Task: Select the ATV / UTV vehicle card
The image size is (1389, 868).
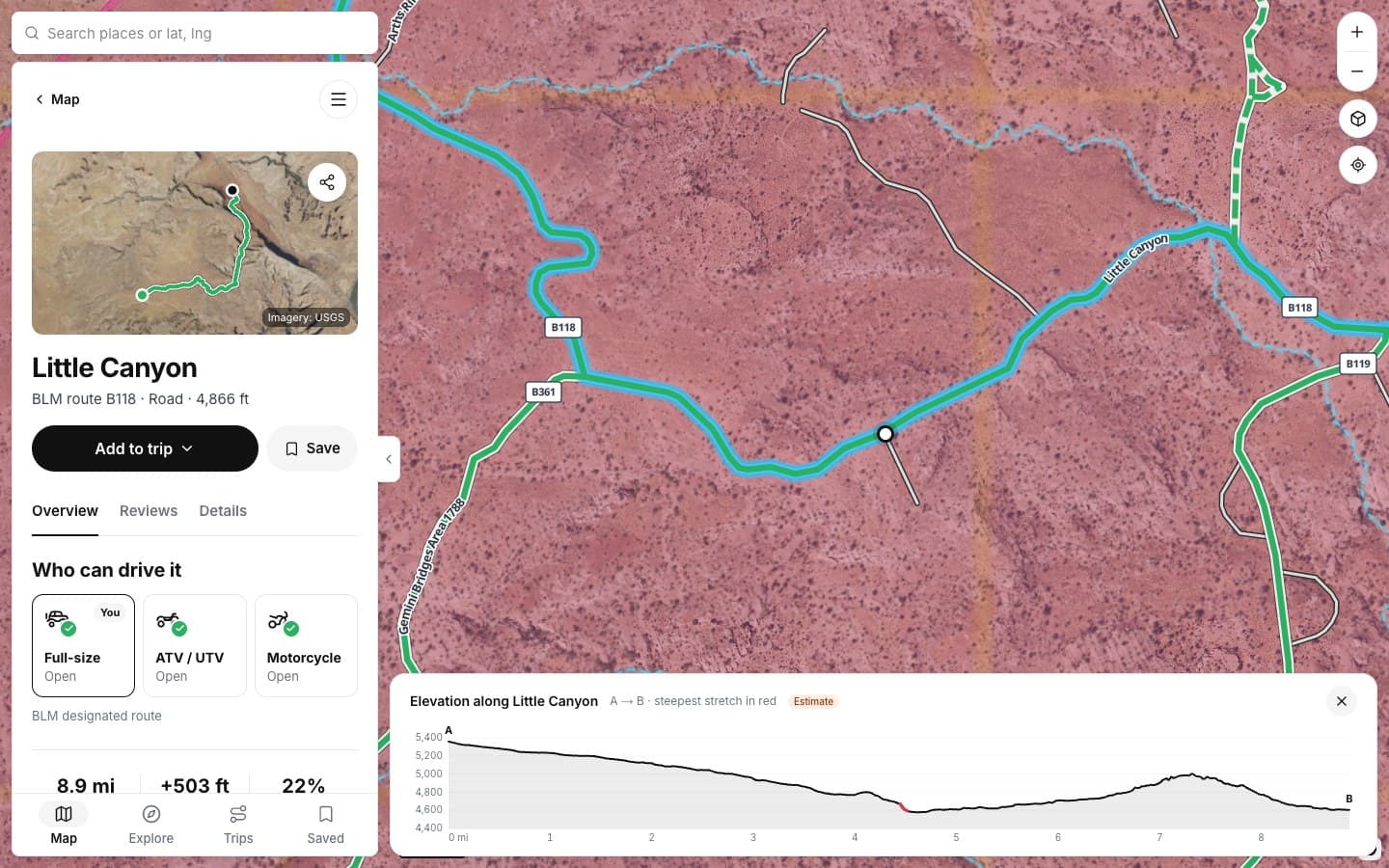Action: (195, 645)
